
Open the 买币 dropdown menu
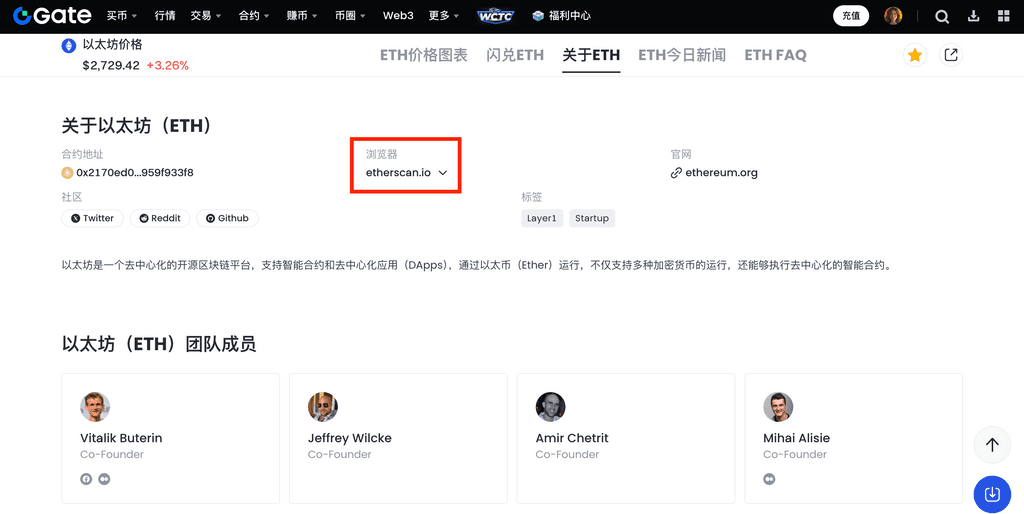pos(122,16)
